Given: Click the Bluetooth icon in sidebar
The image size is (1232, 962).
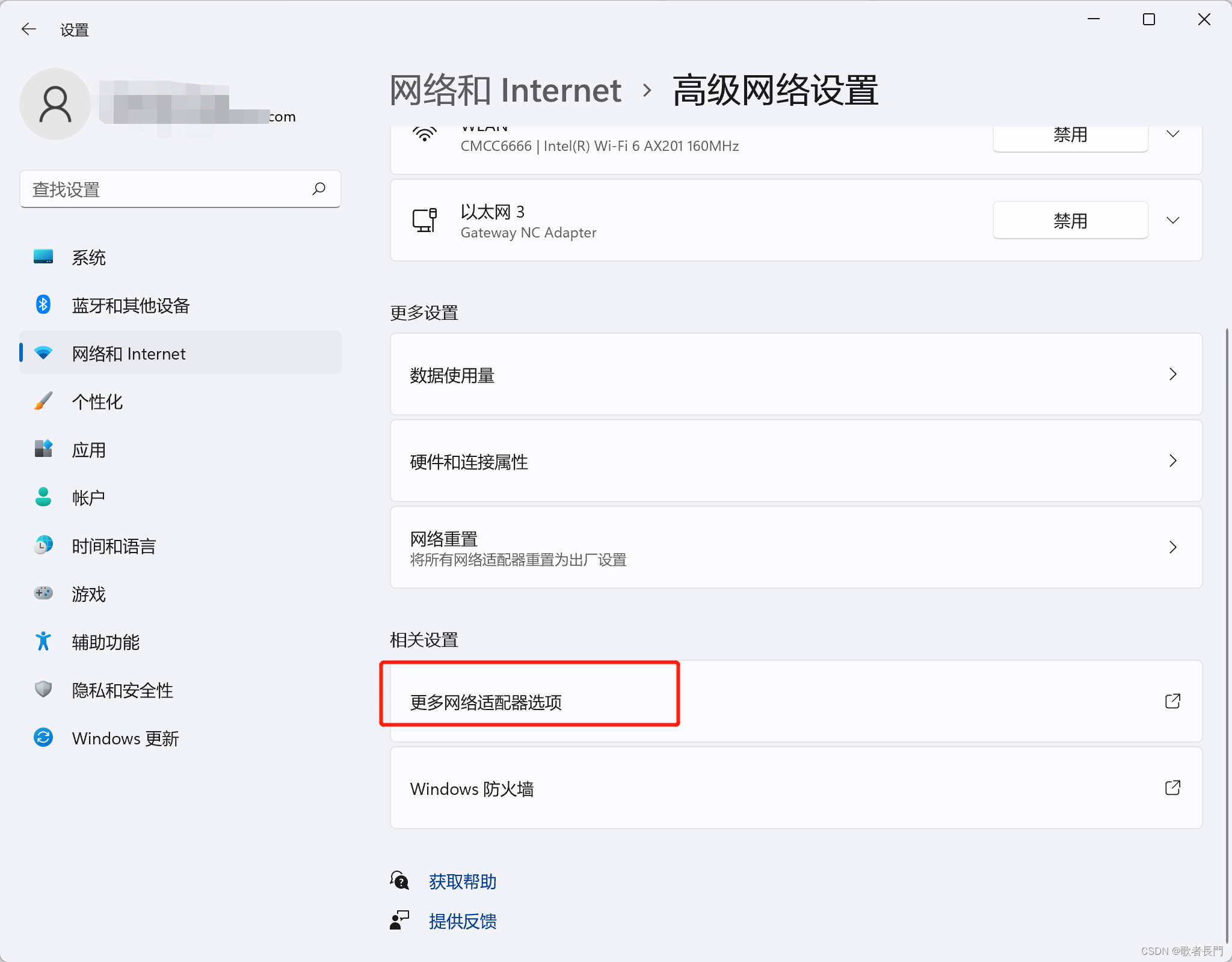Looking at the screenshot, I should click(x=43, y=305).
